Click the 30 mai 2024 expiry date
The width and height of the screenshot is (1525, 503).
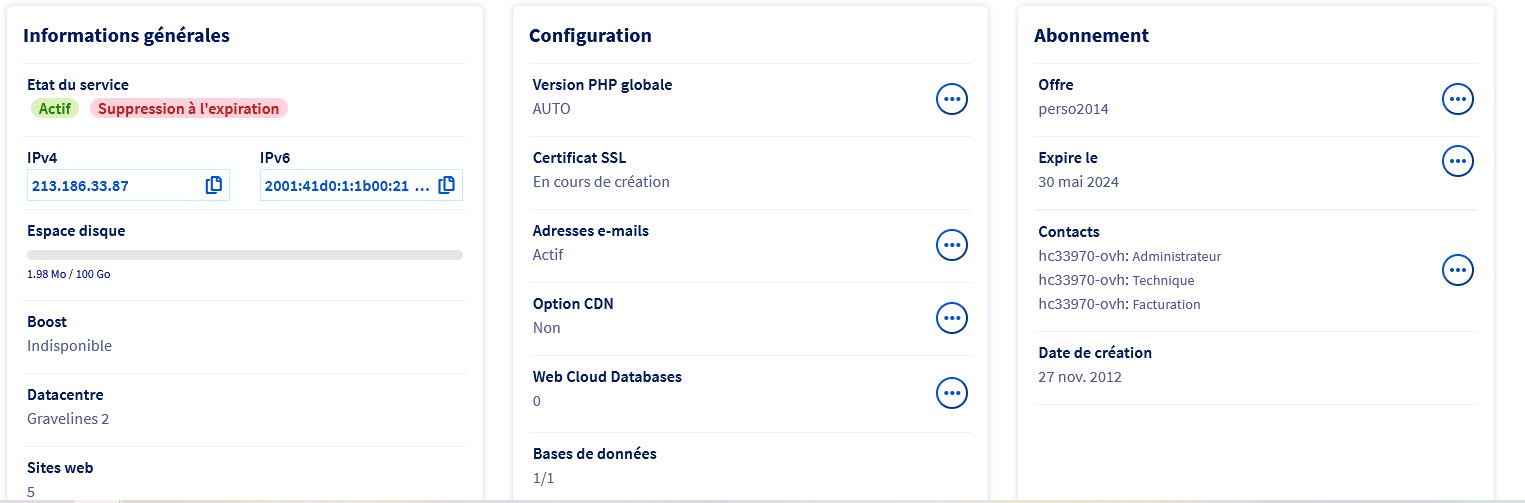1078,182
